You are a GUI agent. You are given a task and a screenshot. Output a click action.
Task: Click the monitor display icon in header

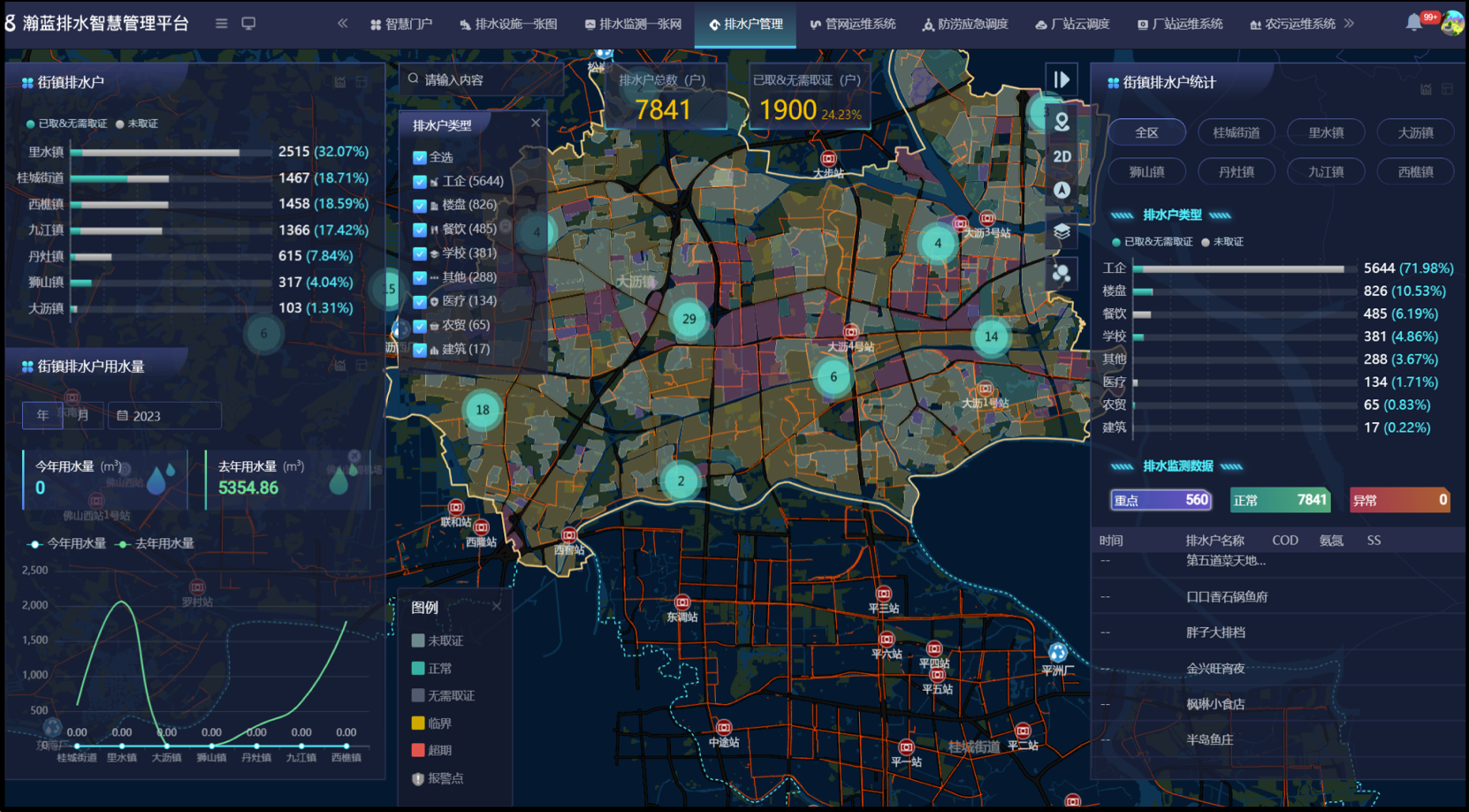click(248, 24)
